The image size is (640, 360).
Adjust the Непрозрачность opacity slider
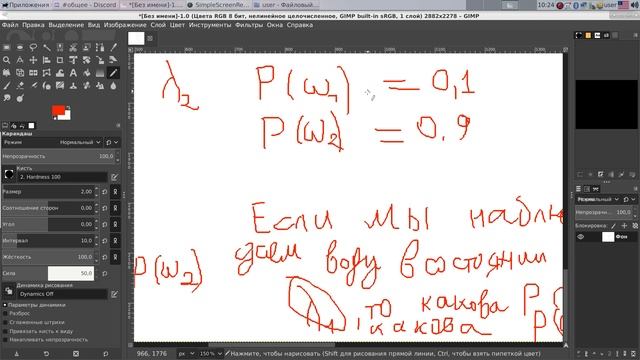pyautogui.click(x=59, y=156)
